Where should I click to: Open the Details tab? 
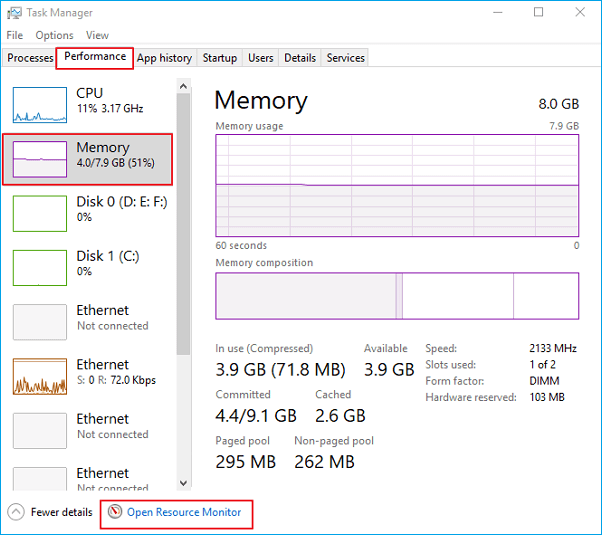tap(300, 58)
